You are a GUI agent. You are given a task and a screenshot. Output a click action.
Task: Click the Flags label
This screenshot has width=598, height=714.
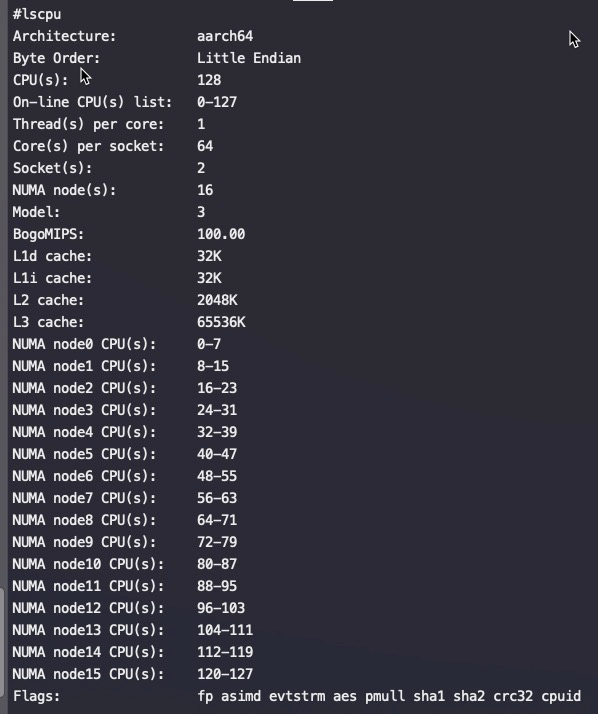coord(36,696)
